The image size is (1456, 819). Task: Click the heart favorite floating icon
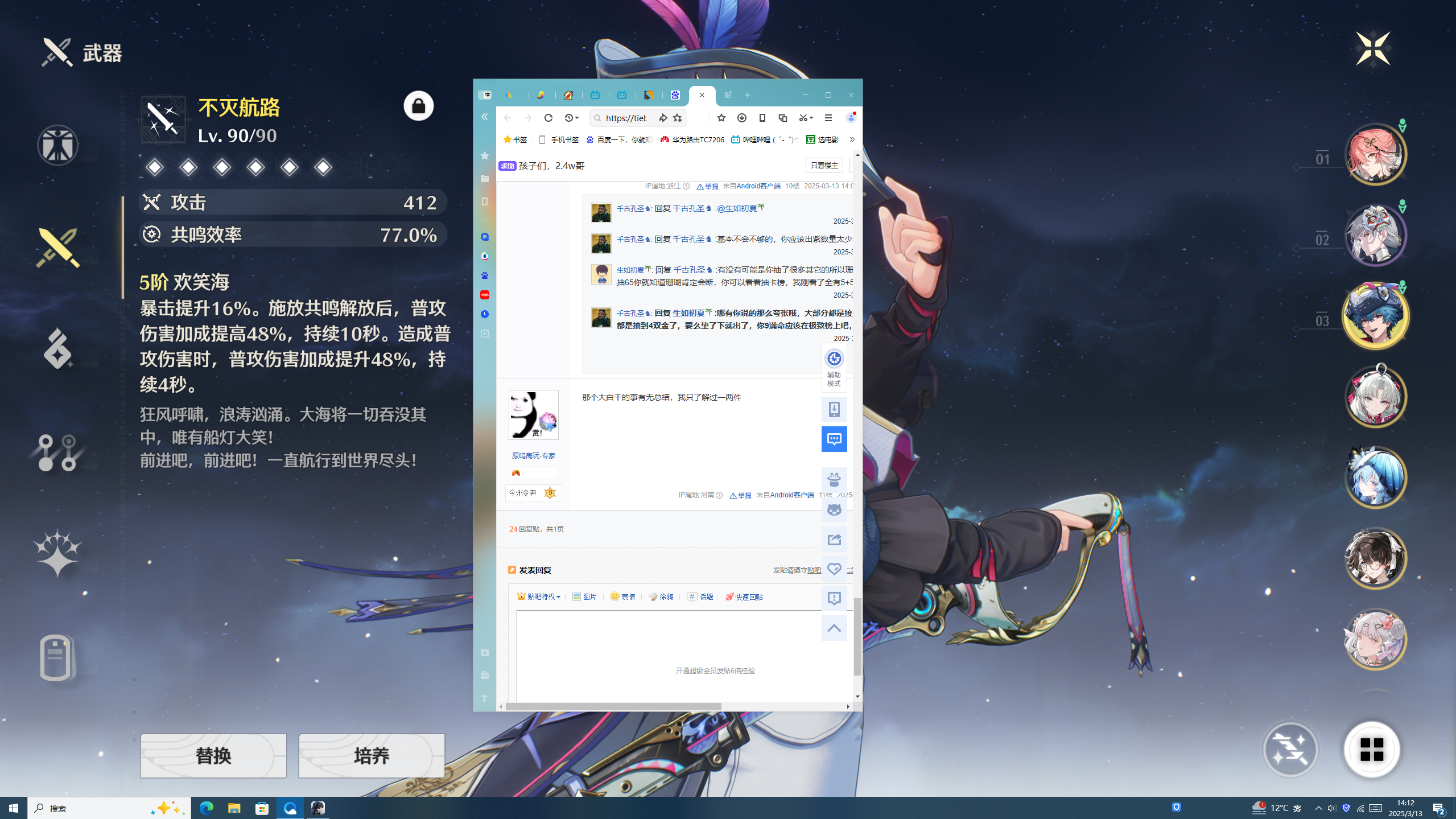point(834,569)
